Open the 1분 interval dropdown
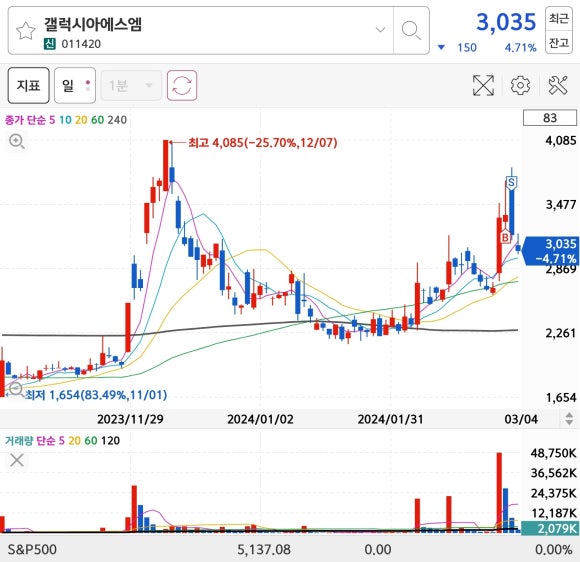The width and height of the screenshot is (580, 562). click(131, 86)
